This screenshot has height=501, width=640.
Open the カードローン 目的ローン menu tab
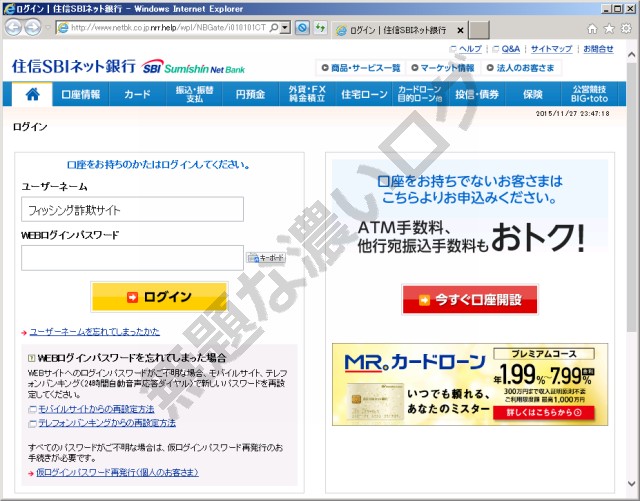pyautogui.click(x=420, y=94)
